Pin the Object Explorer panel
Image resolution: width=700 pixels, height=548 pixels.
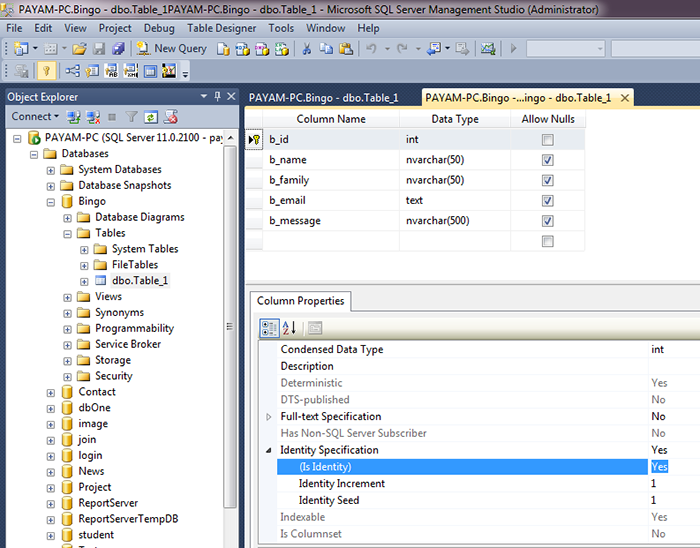click(217, 96)
